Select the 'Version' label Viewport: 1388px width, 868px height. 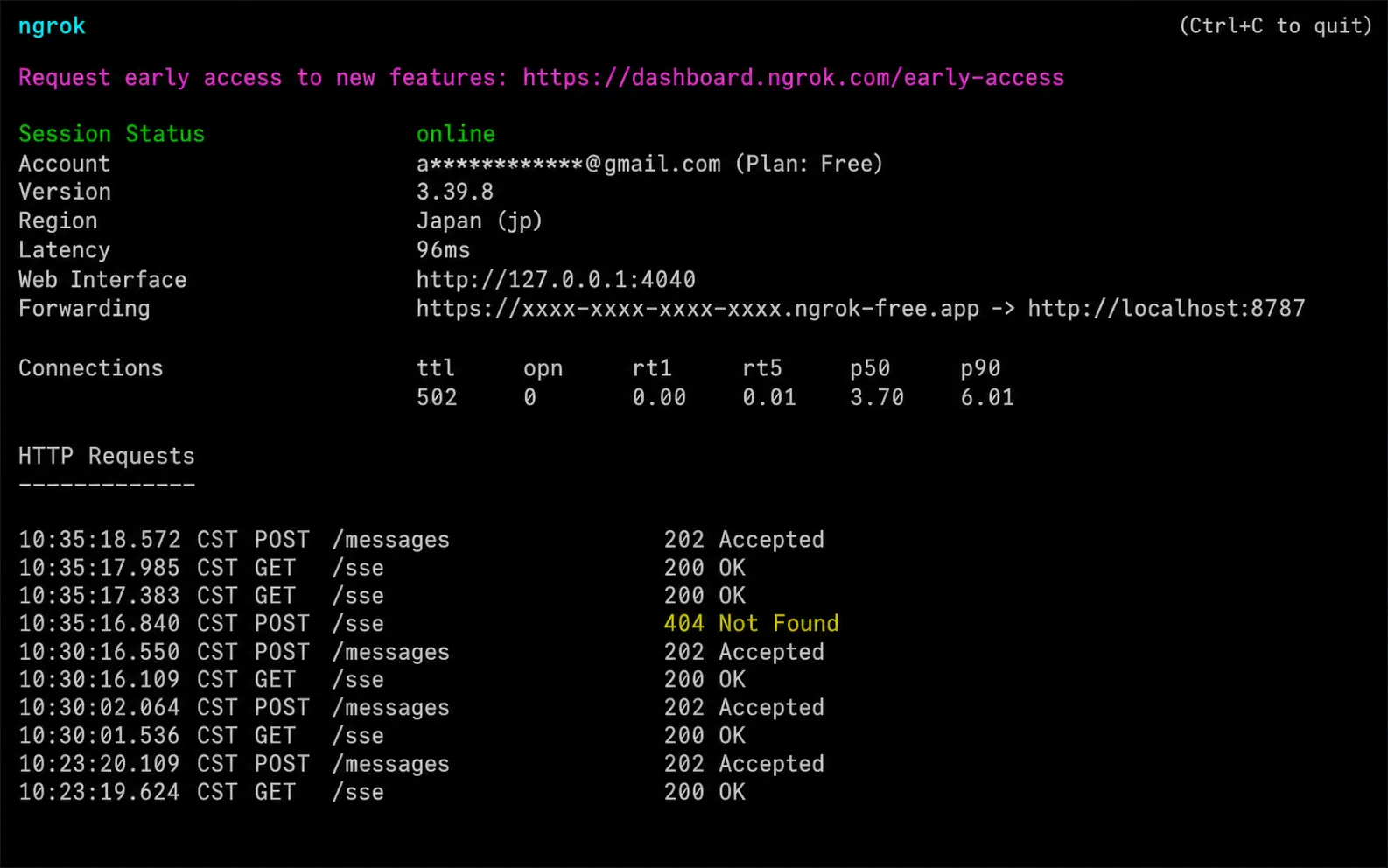[65, 192]
